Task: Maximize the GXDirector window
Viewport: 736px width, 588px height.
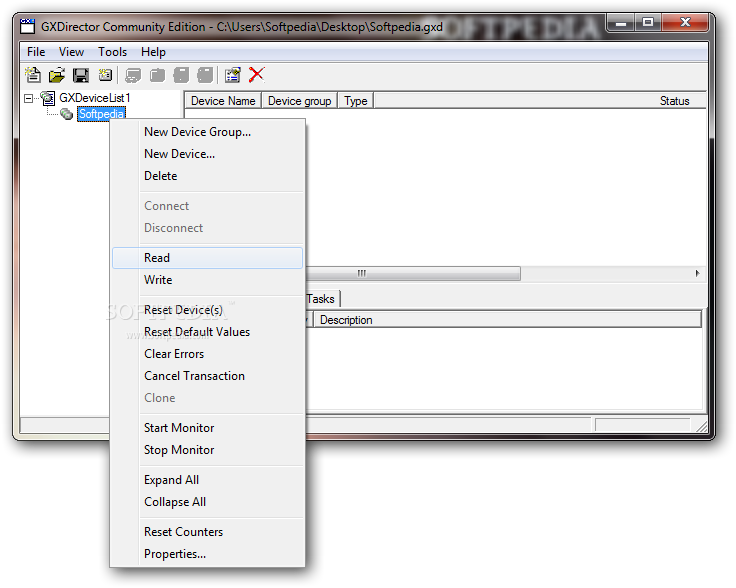Action: pyautogui.click(x=648, y=23)
